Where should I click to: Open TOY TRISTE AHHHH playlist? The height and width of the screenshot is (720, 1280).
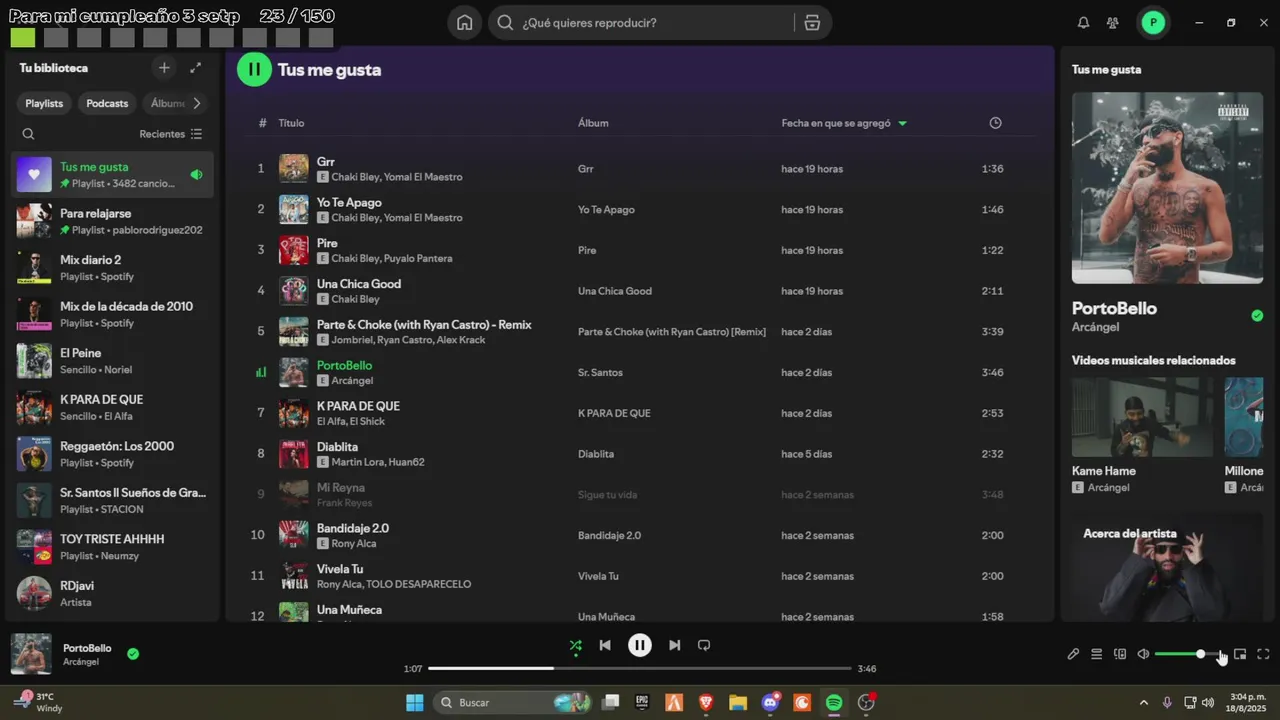(112, 546)
